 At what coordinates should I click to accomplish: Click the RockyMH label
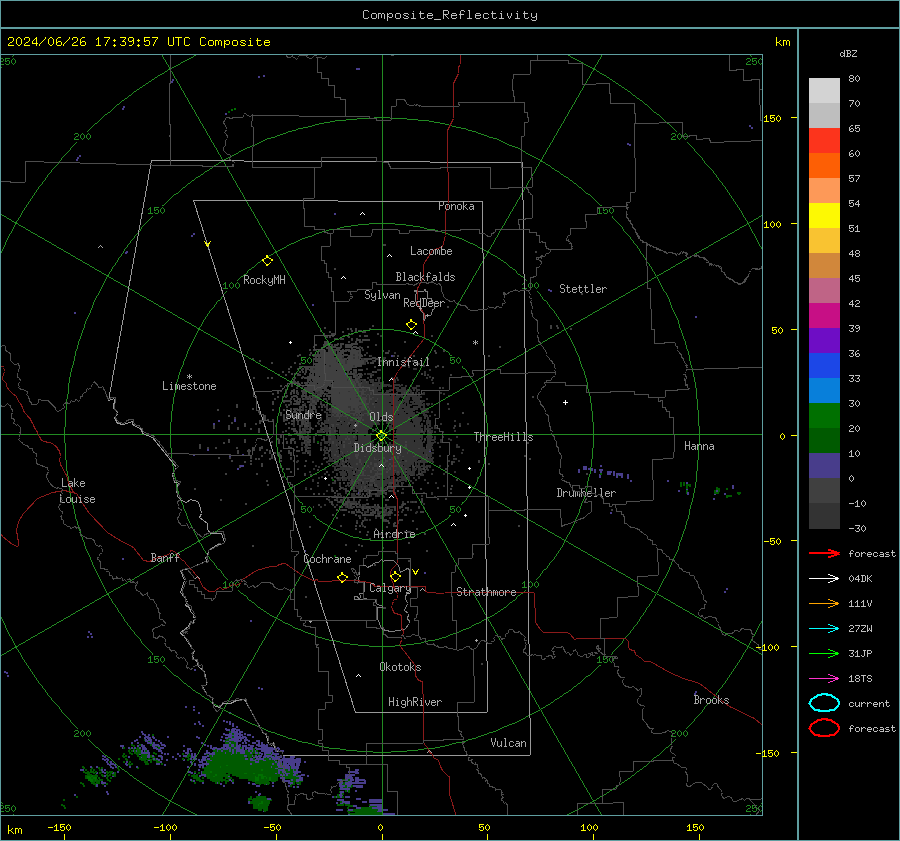(264, 280)
